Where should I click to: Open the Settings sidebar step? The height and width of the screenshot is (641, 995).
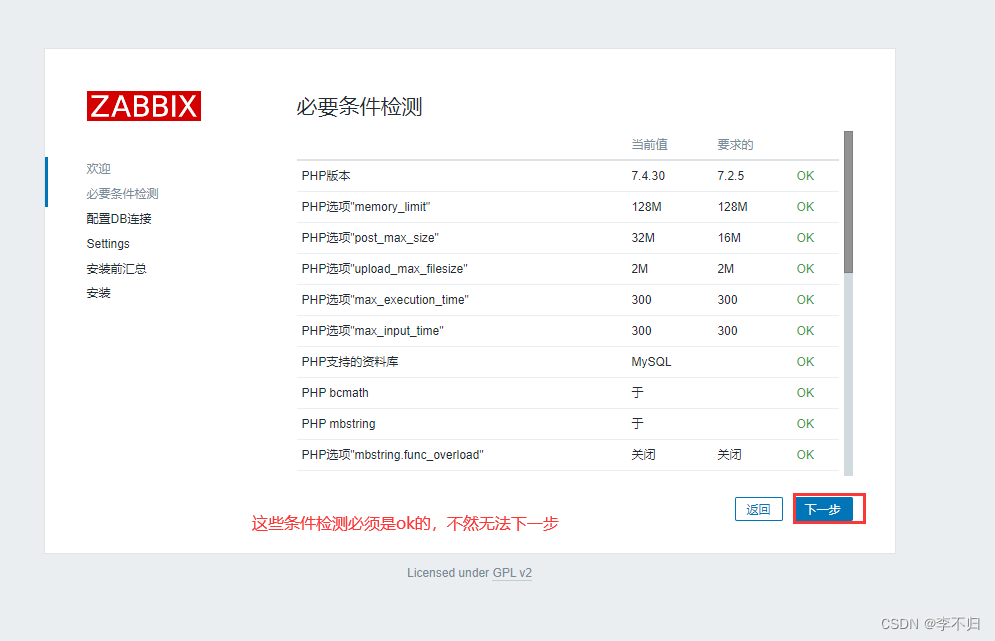click(x=108, y=244)
